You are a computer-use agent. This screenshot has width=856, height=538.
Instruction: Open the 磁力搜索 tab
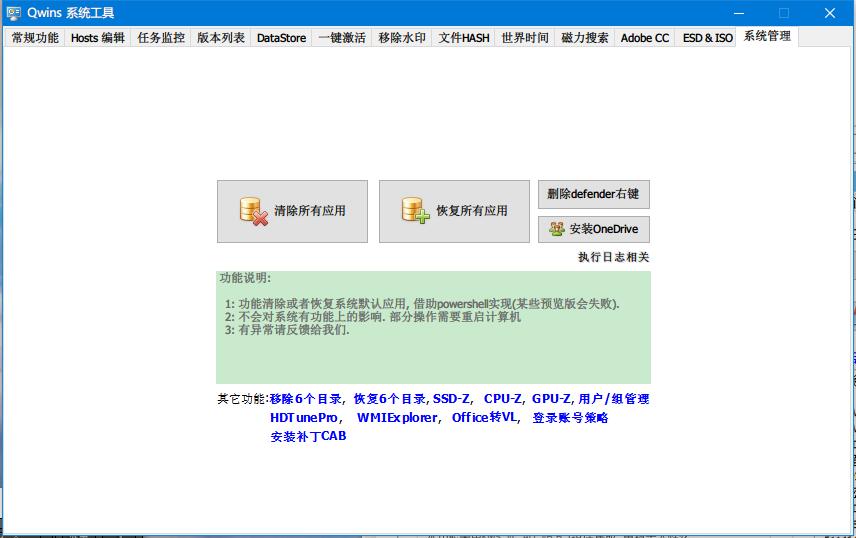585,38
